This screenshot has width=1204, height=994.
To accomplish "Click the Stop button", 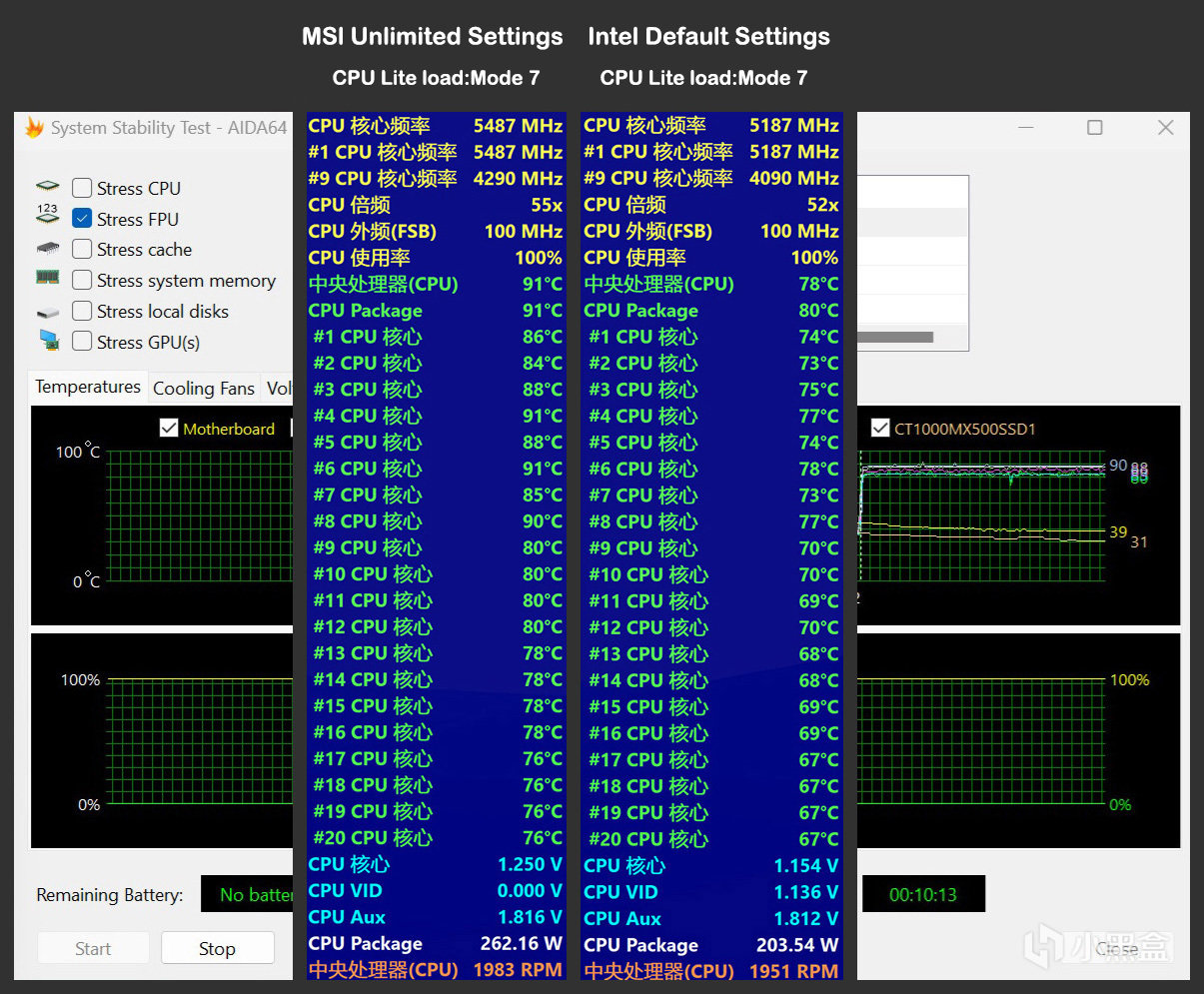I will pos(217,948).
